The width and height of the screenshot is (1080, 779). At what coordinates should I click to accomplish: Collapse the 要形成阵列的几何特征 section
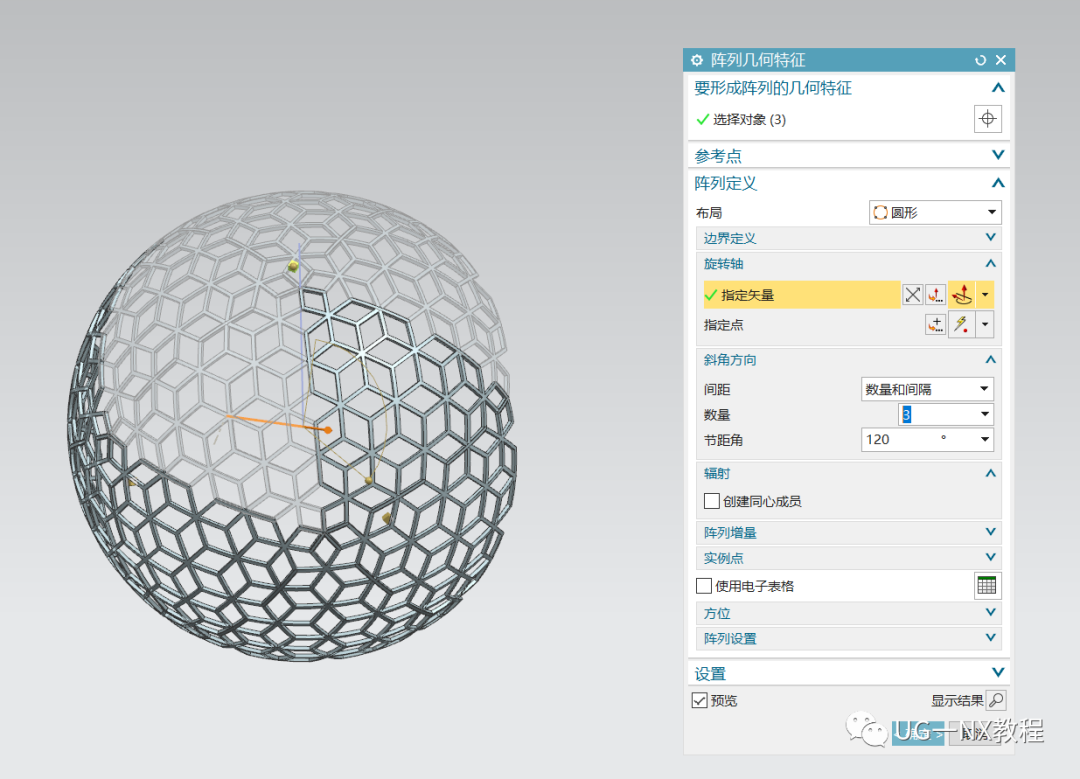[x=997, y=88]
